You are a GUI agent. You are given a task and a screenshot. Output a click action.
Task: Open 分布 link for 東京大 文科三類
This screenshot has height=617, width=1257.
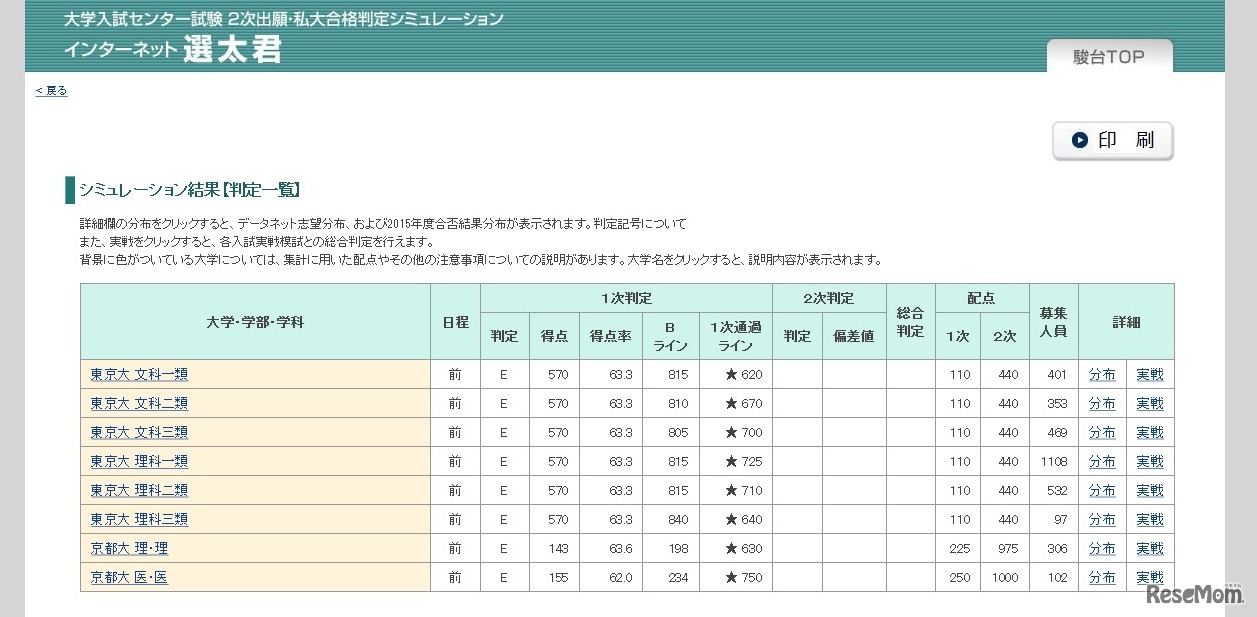(x=1102, y=433)
